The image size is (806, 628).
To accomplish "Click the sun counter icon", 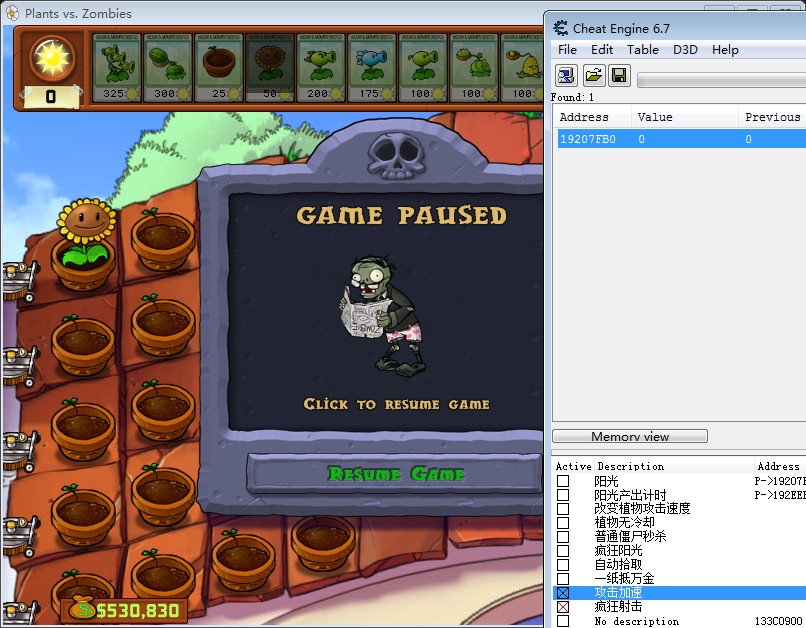I will 52,58.
